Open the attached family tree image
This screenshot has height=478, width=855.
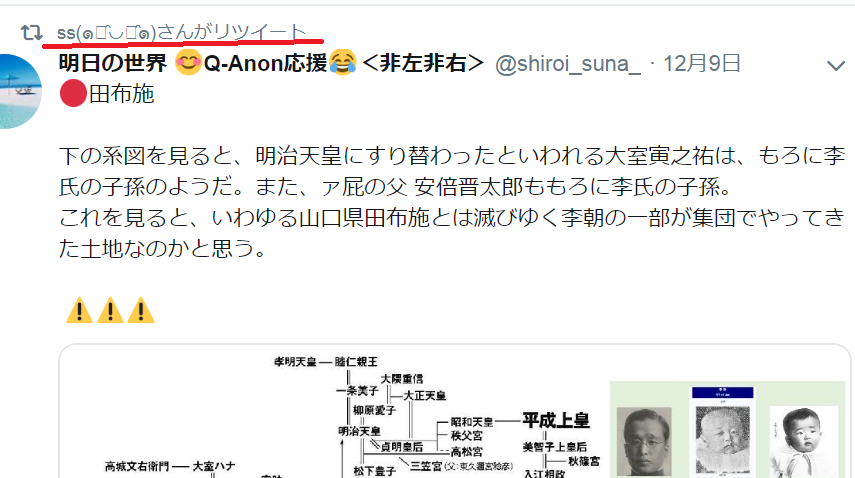coord(455,412)
